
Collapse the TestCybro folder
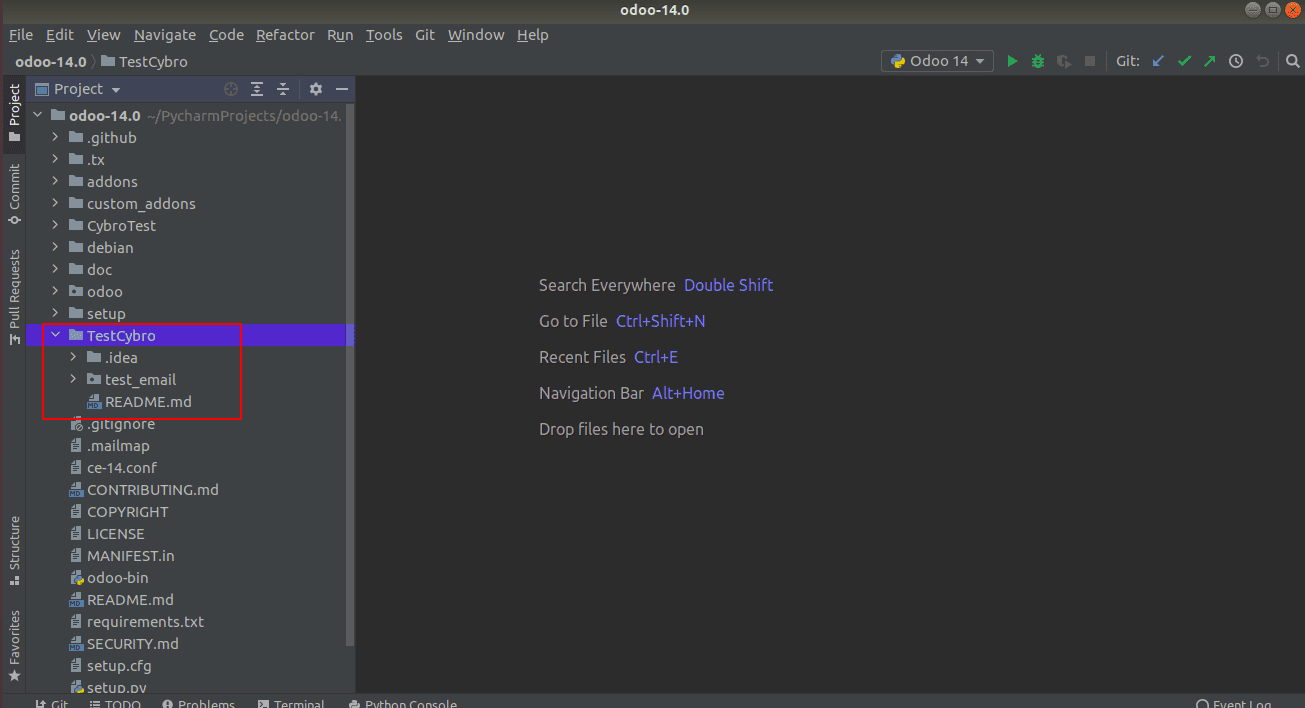[x=55, y=335]
